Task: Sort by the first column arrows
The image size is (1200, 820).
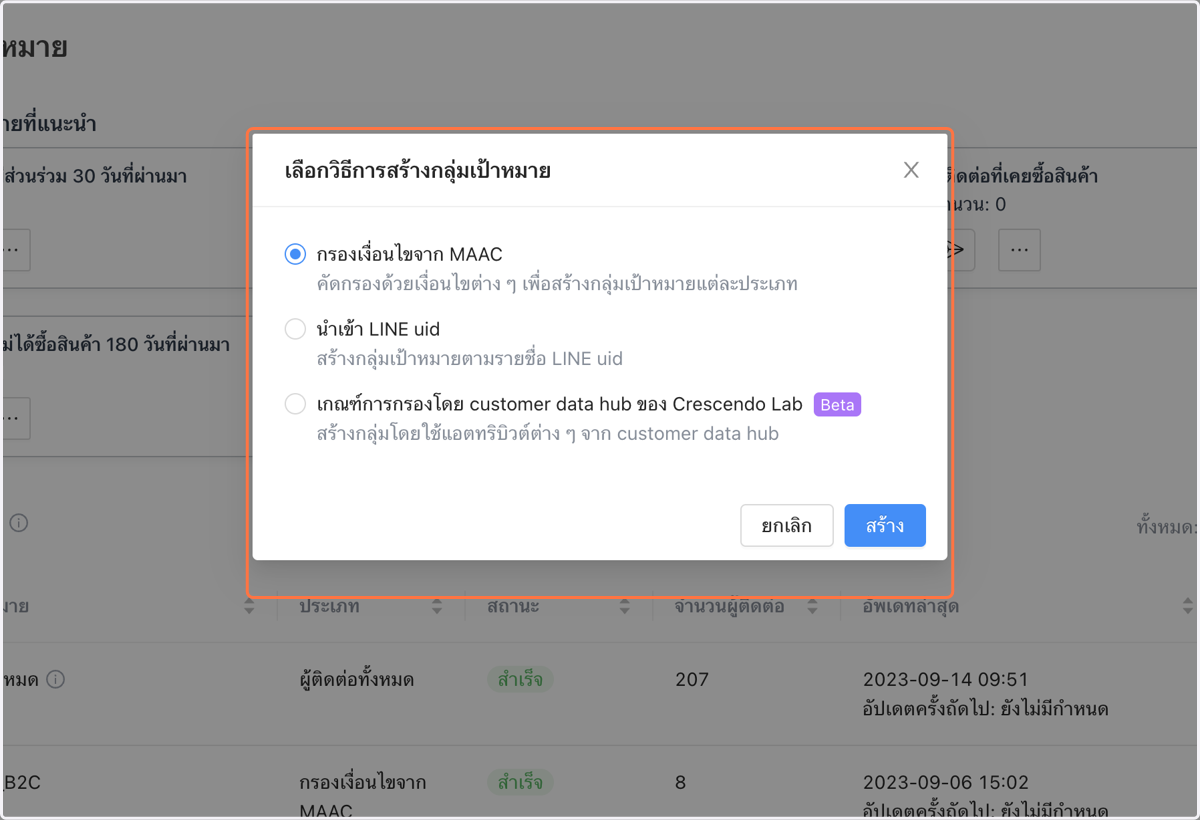Action: (249, 606)
